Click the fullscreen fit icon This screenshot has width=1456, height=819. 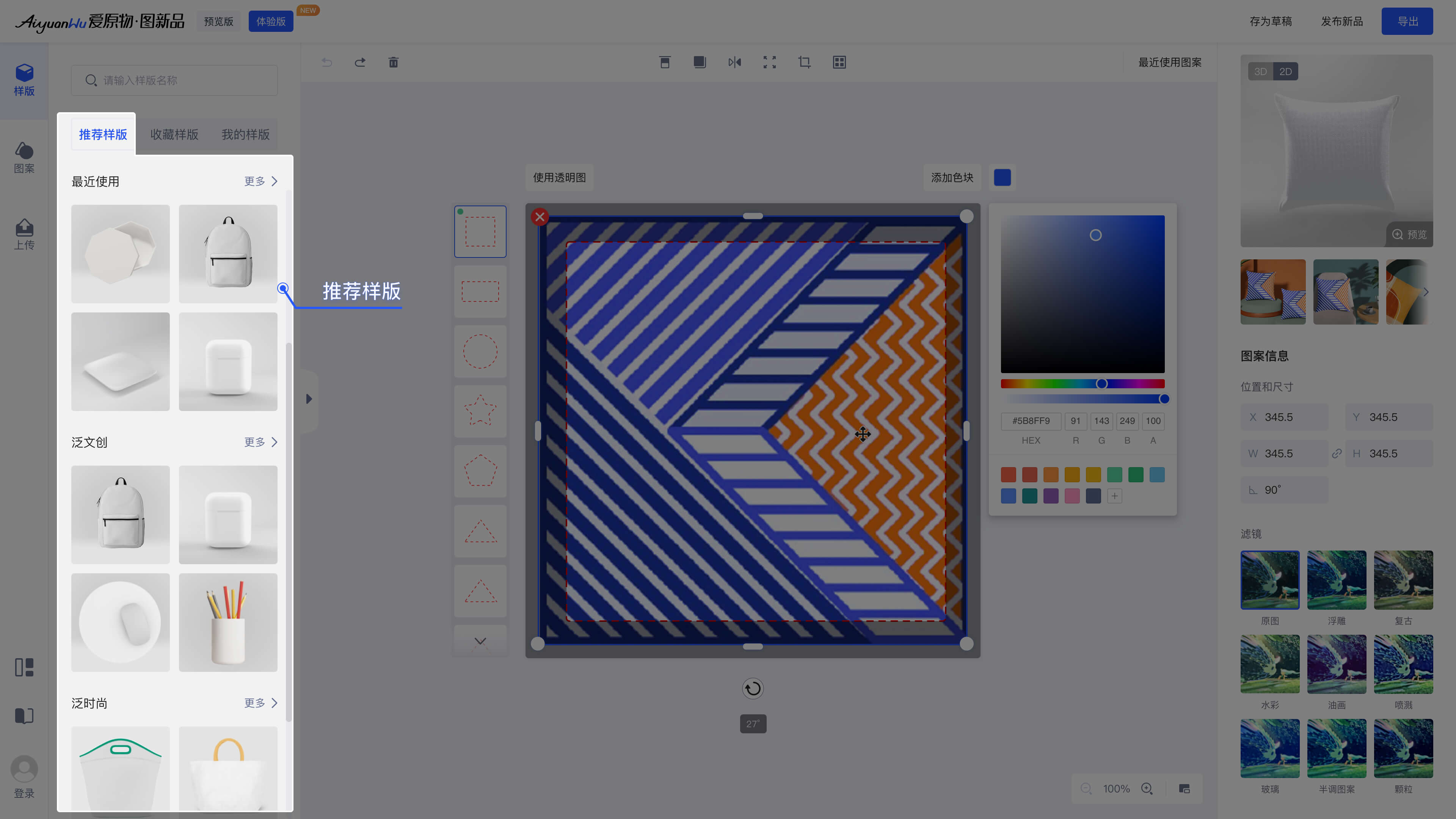(x=769, y=62)
